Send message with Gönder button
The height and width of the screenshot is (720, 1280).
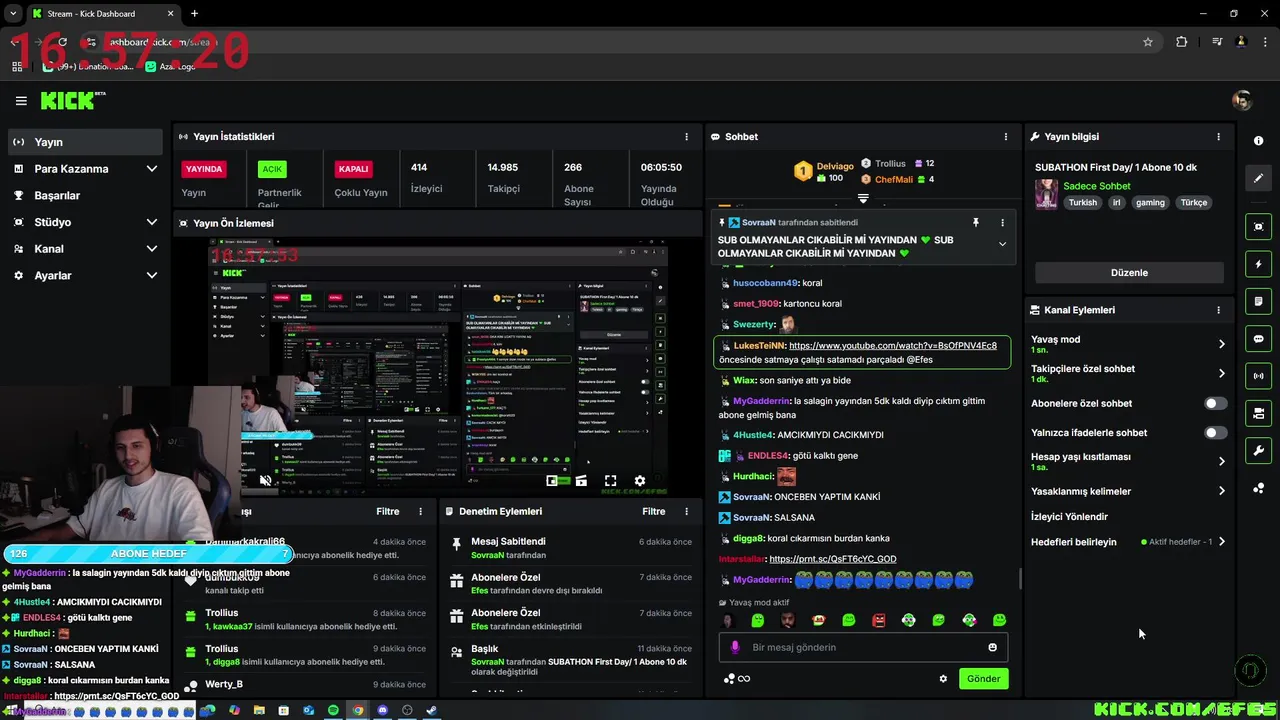983,679
